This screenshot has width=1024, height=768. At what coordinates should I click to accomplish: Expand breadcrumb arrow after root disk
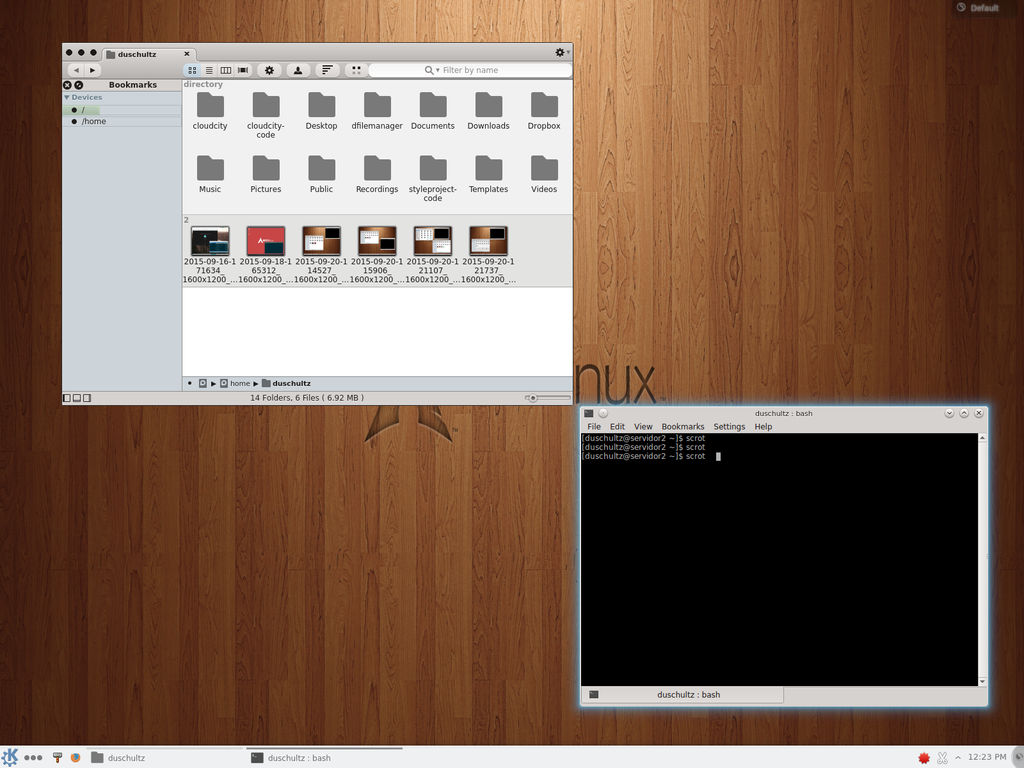213,383
